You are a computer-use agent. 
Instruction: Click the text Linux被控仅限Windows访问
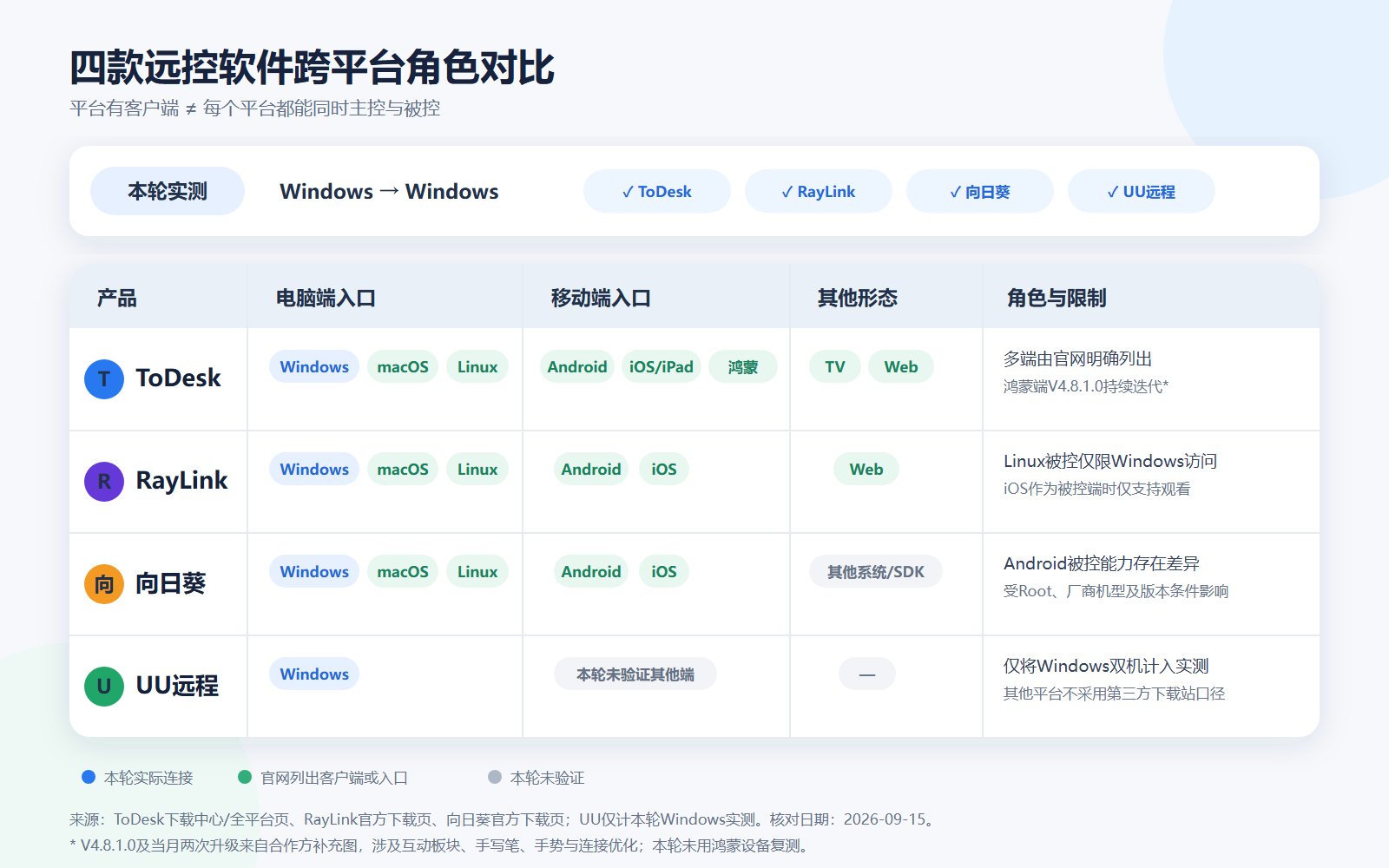pos(1110,461)
